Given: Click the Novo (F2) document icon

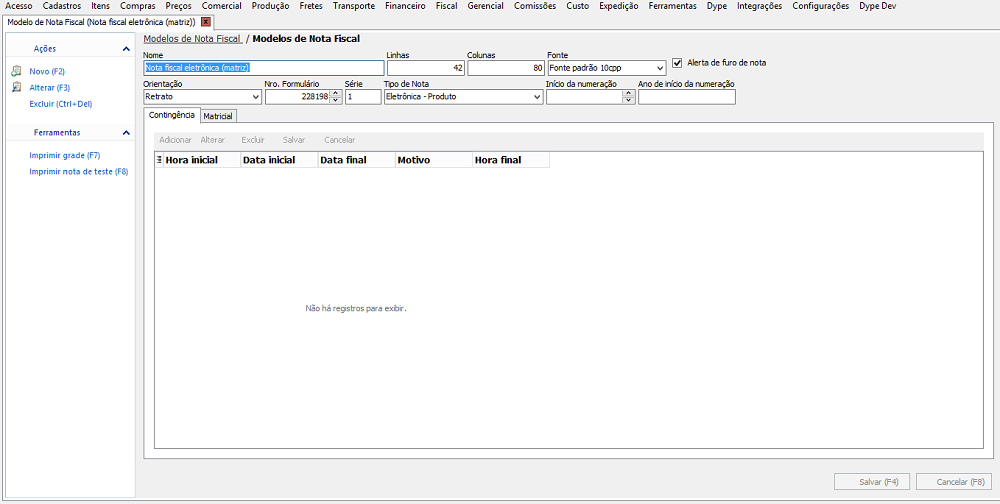Looking at the screenshot, I should 17,71.
